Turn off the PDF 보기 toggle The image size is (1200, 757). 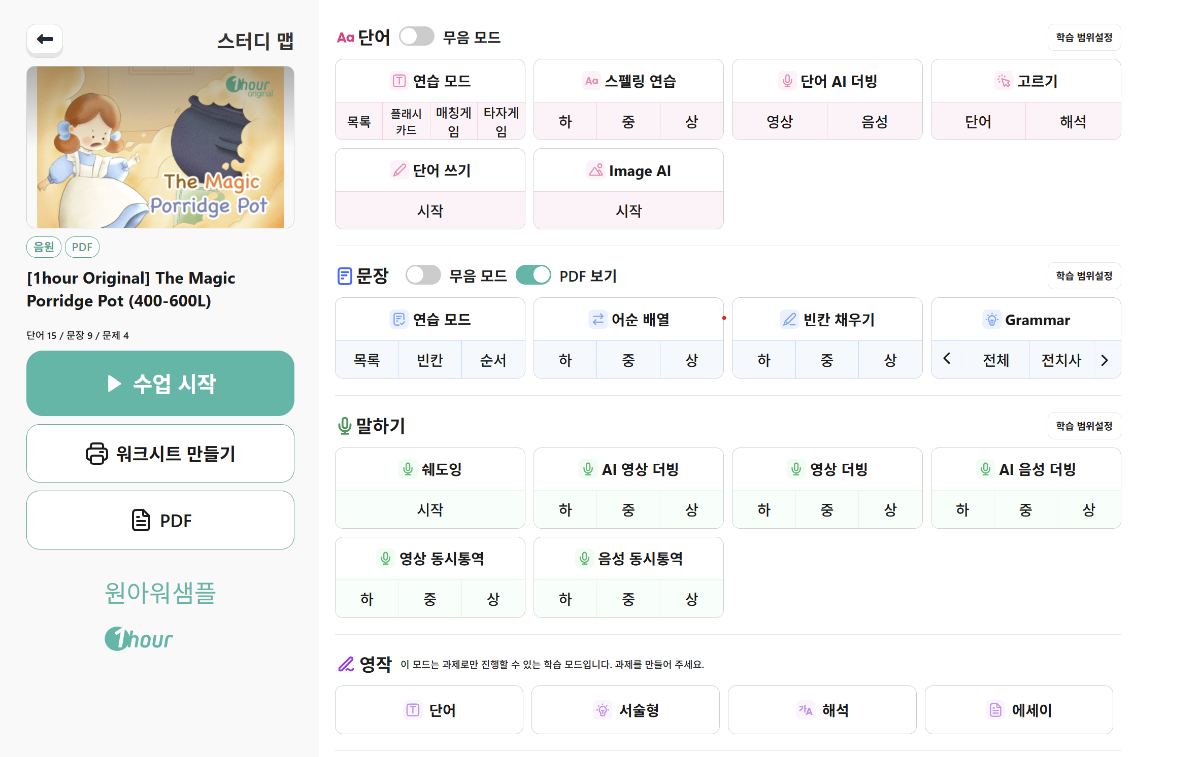[x=534, y=275]
